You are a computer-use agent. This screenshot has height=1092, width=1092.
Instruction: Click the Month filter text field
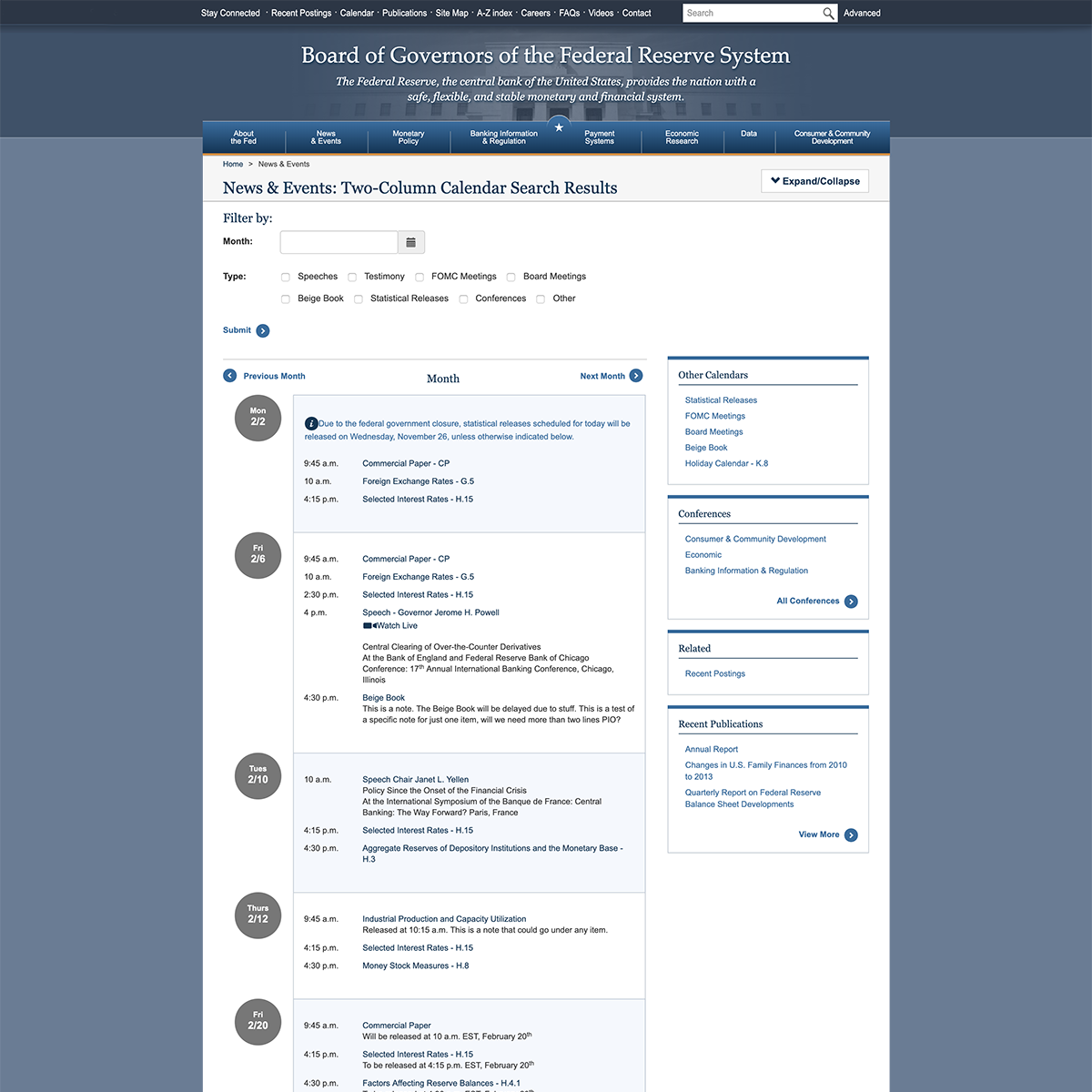click(339, 242)
